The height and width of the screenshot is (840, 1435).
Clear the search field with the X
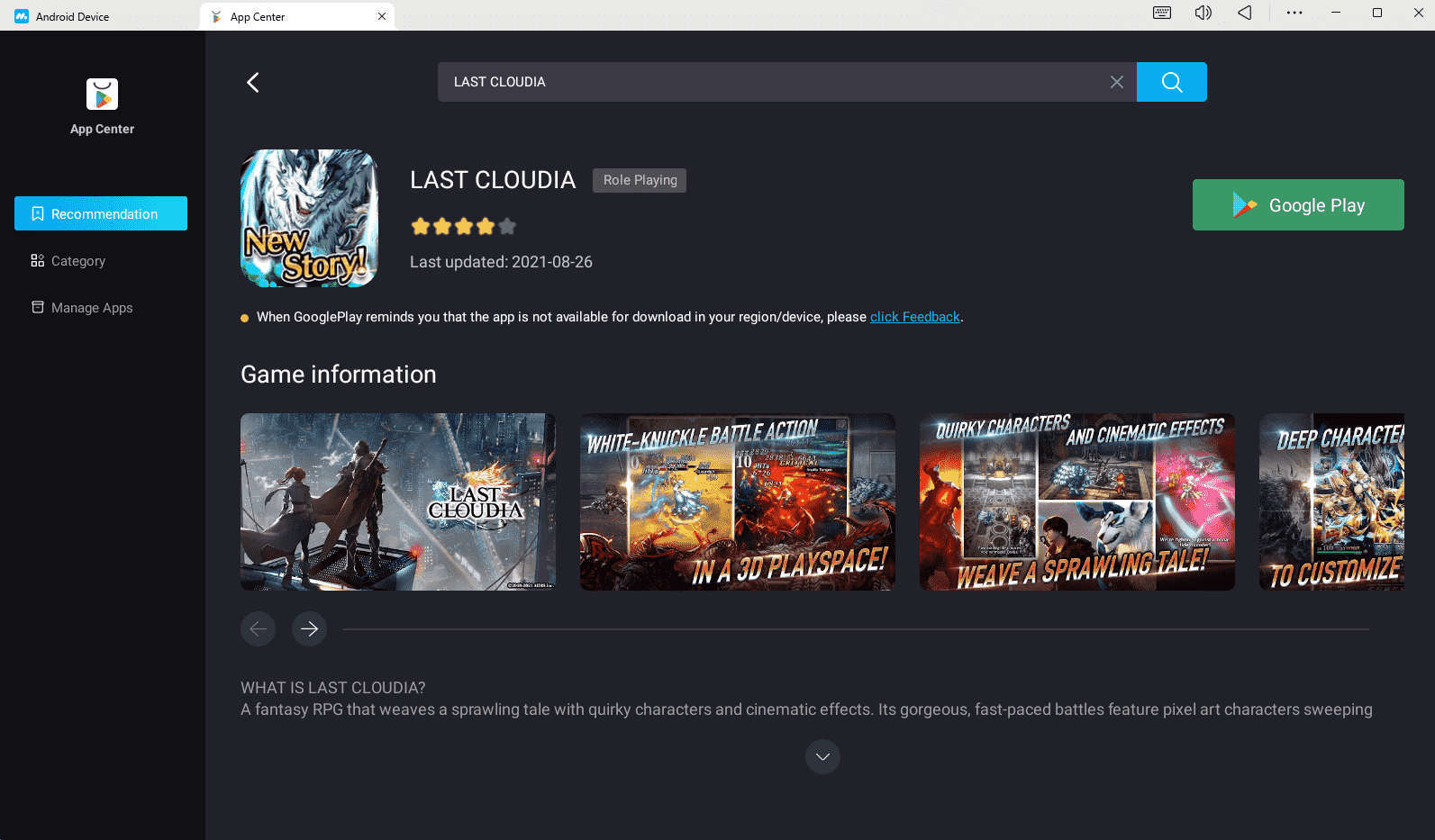(1116, 82)
